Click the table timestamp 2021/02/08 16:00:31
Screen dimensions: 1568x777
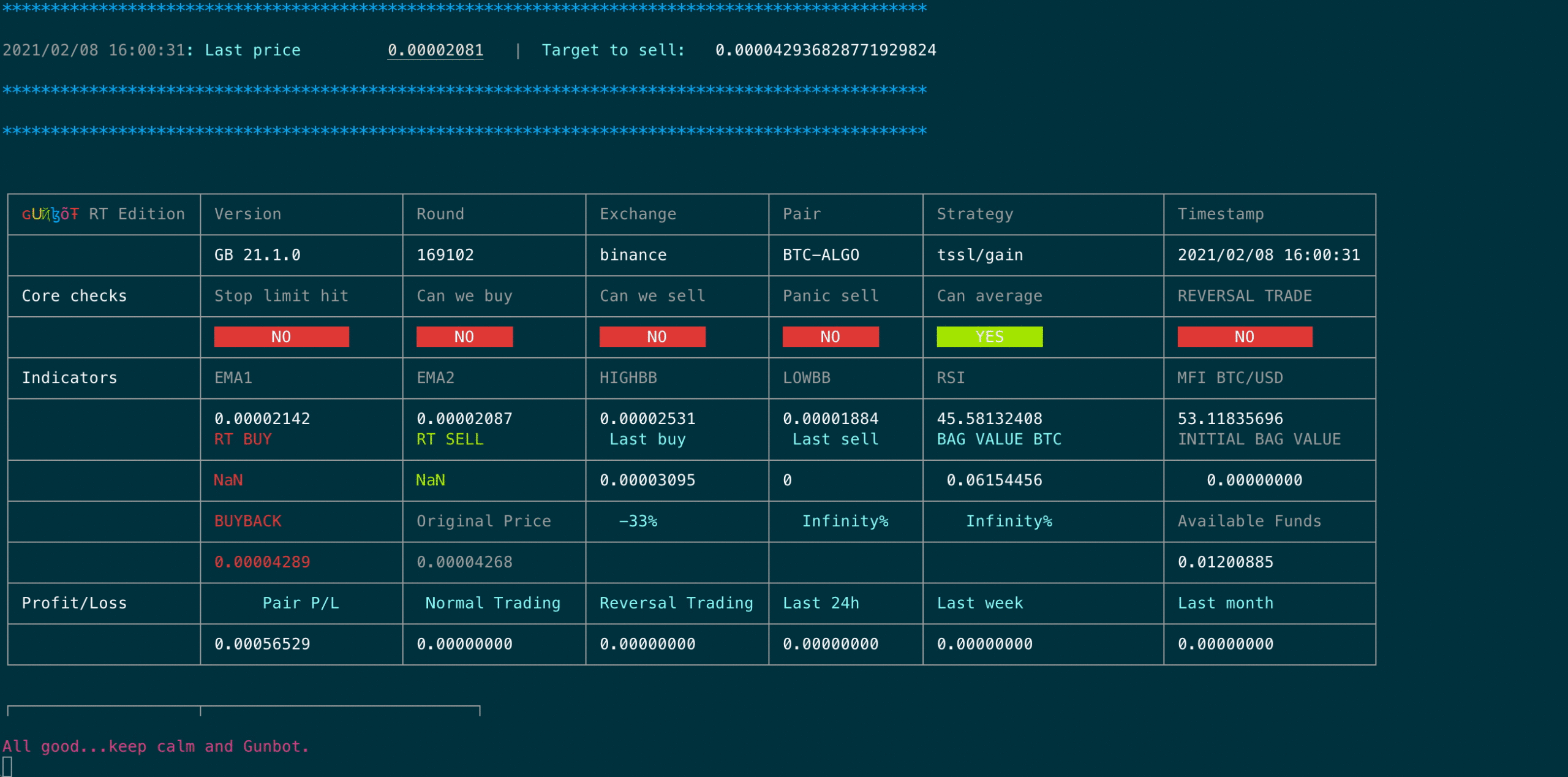coord(1268,255)
